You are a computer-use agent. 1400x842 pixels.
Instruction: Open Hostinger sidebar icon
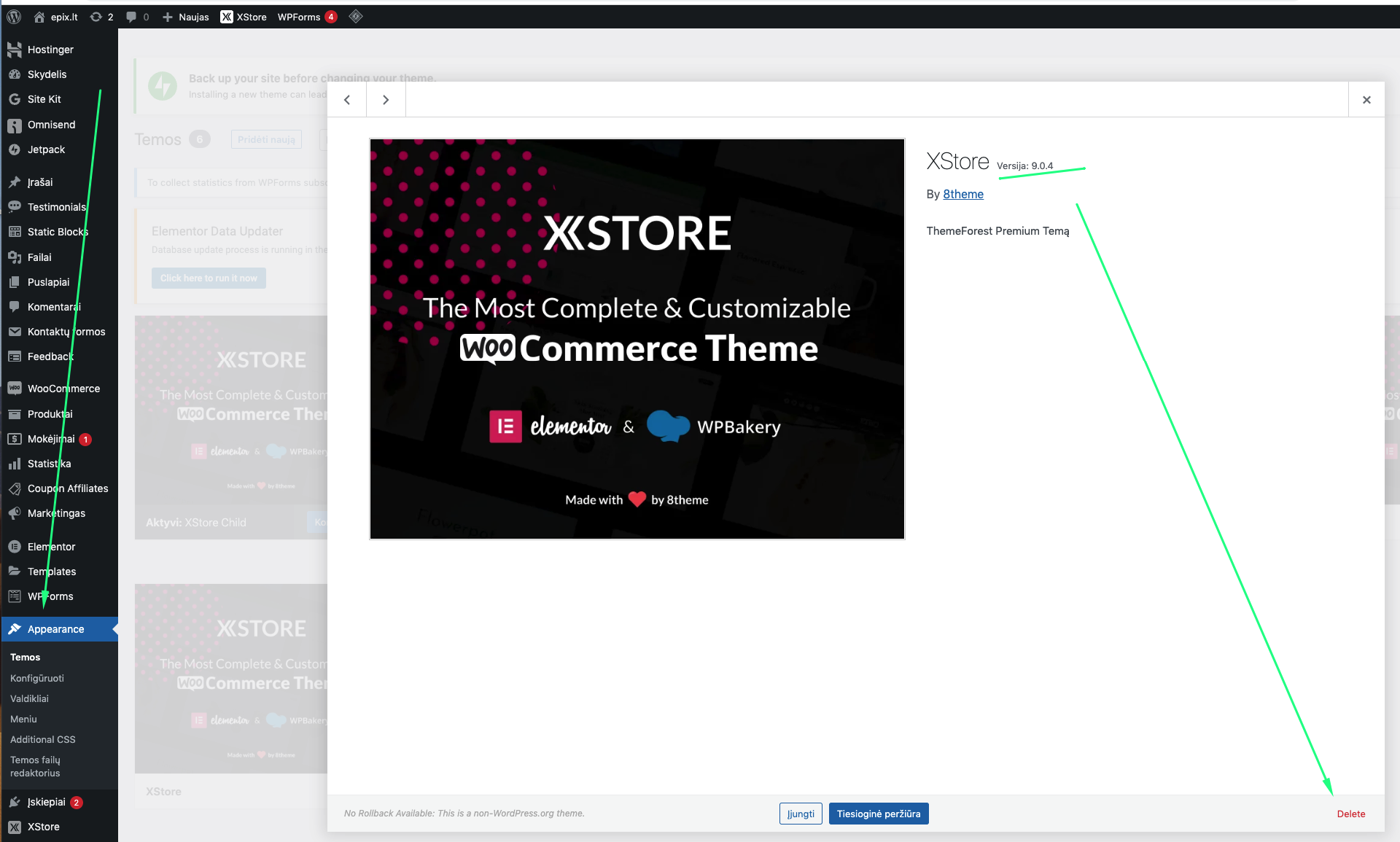click(x=15, y=50)
